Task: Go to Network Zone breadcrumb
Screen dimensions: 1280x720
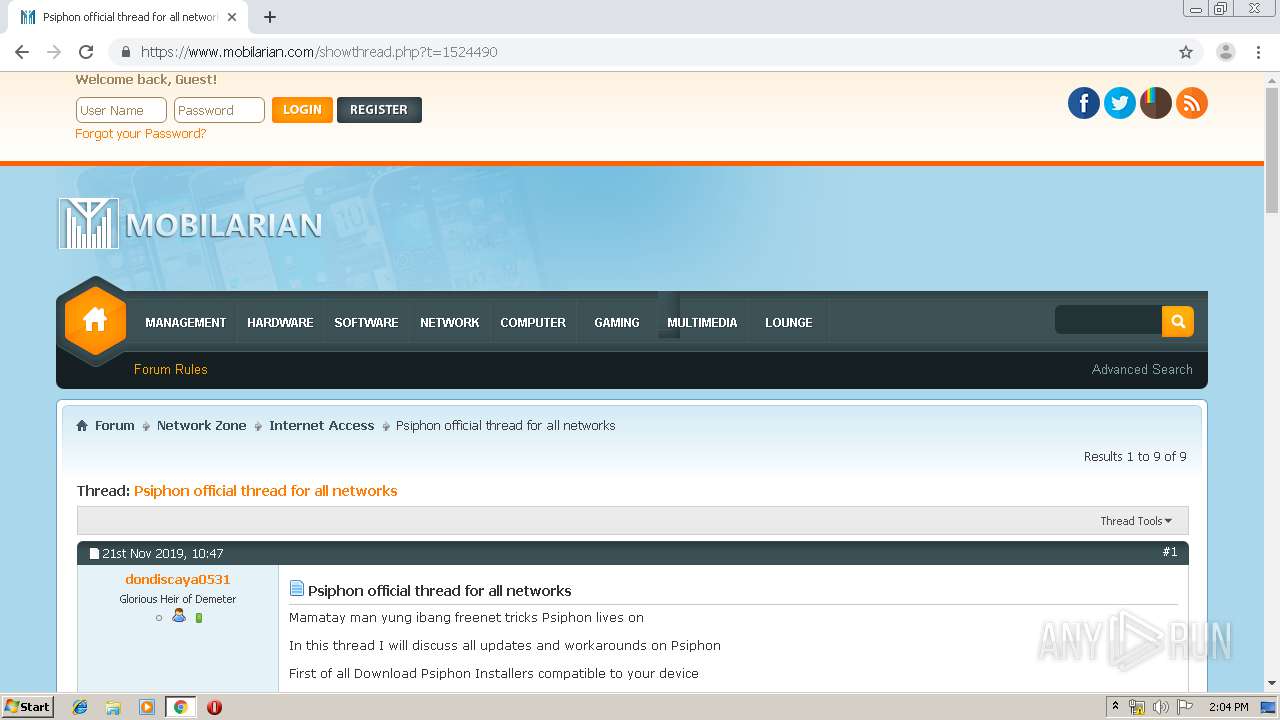Action: pos(201,425)
